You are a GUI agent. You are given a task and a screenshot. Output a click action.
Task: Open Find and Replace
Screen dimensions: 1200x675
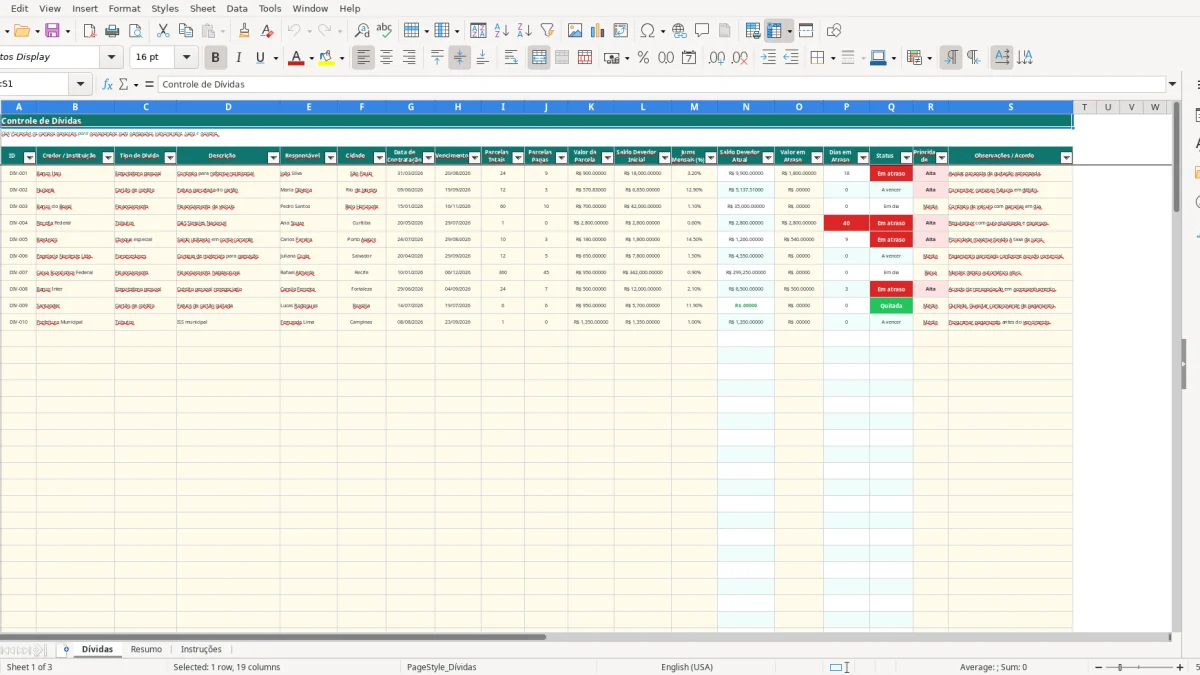click(362, 31)
